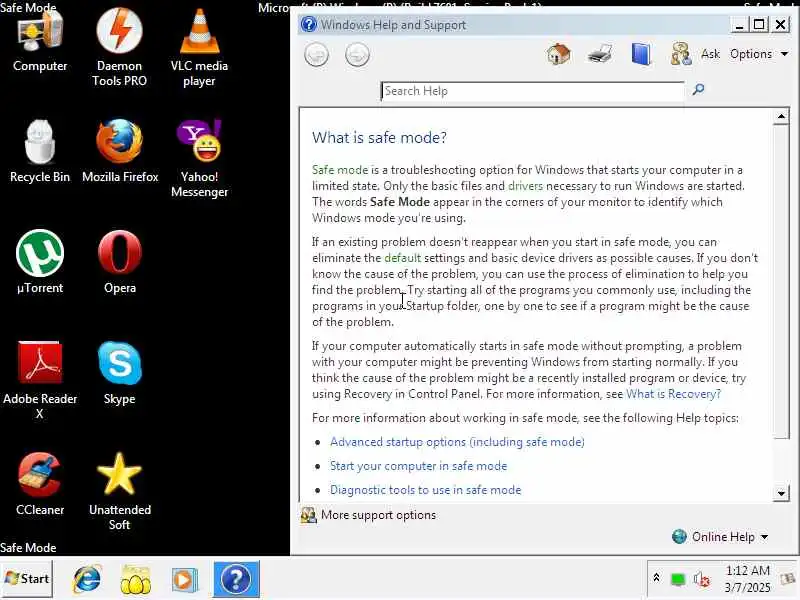Screen dimensions: 800x600
Task: Select the Recycle Bin icon
Action: click(x=40, y=151)
